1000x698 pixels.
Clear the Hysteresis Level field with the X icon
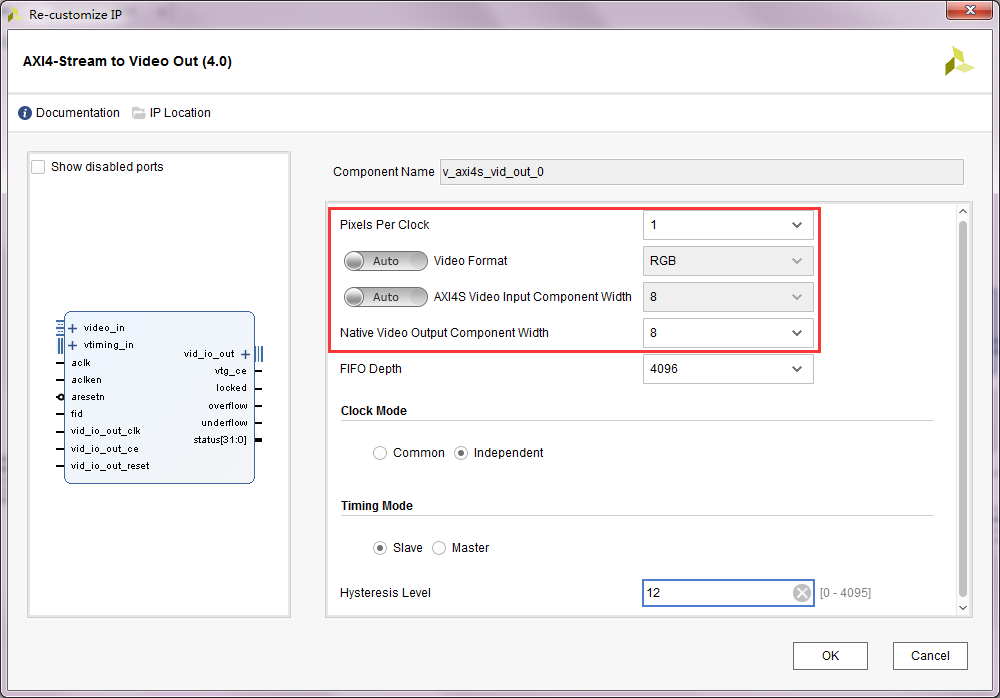coord(802,593)
